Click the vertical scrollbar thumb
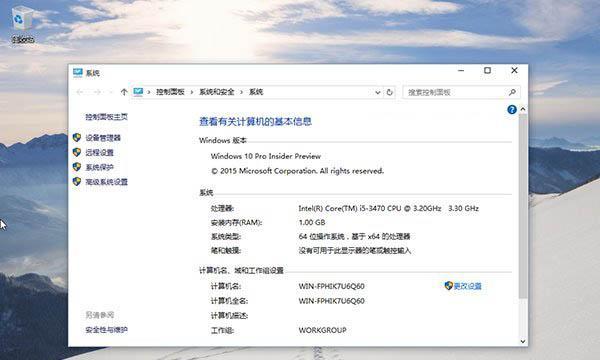600x360 pixels. [x=523, y=207]
